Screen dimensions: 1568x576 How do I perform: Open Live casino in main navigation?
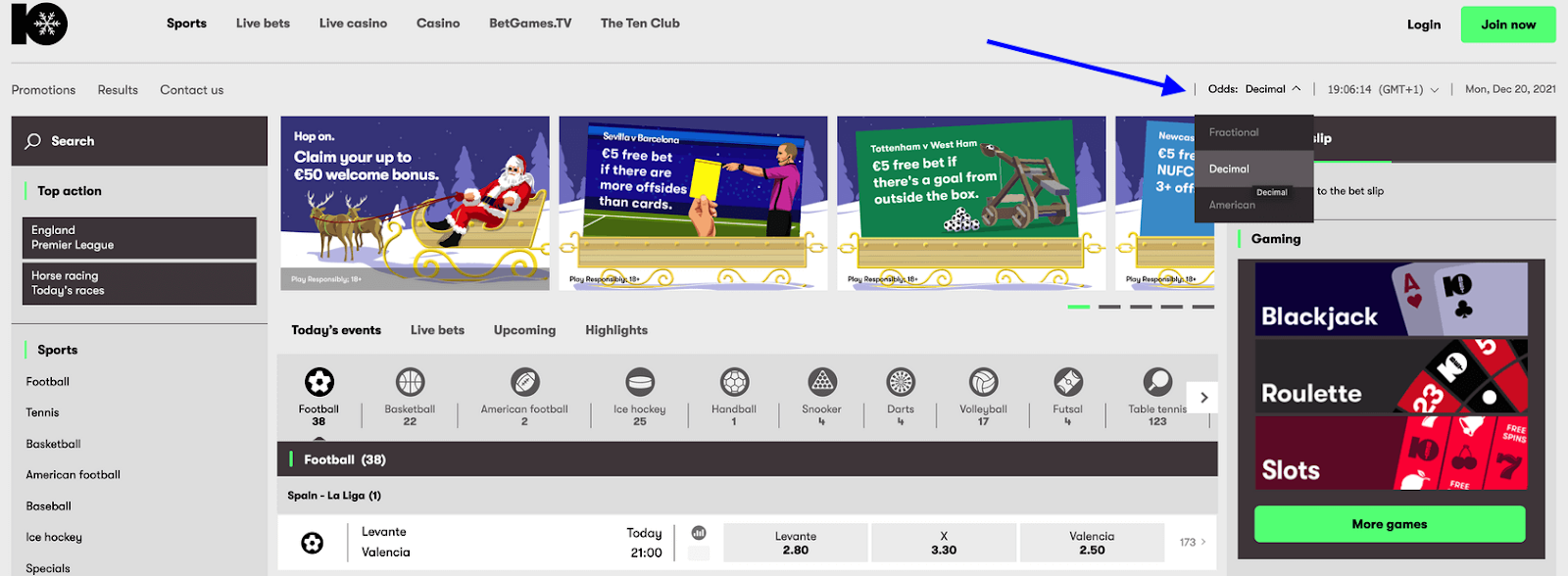point(353,24)
